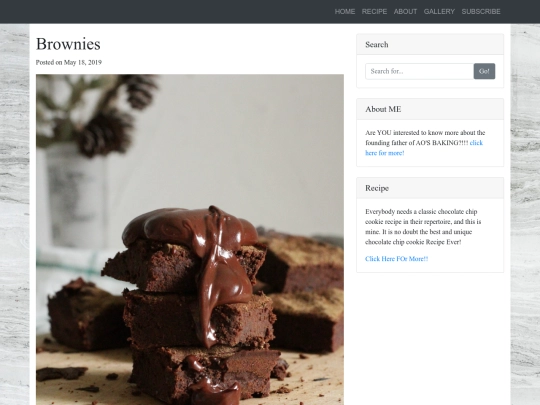Click SUBSCRIBE in the top navbar
Image resolution: width=540 pixels, height=405 pixels.
tap(481, 12)
